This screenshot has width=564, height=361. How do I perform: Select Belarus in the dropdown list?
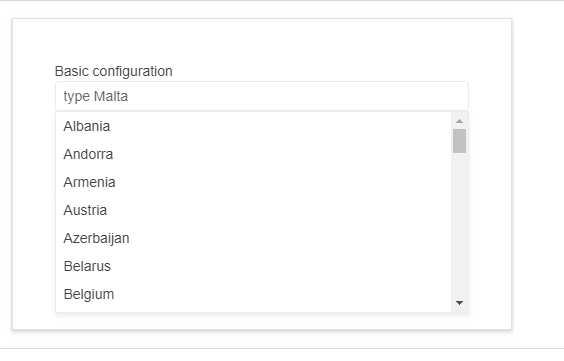click(x=87, y=266)
